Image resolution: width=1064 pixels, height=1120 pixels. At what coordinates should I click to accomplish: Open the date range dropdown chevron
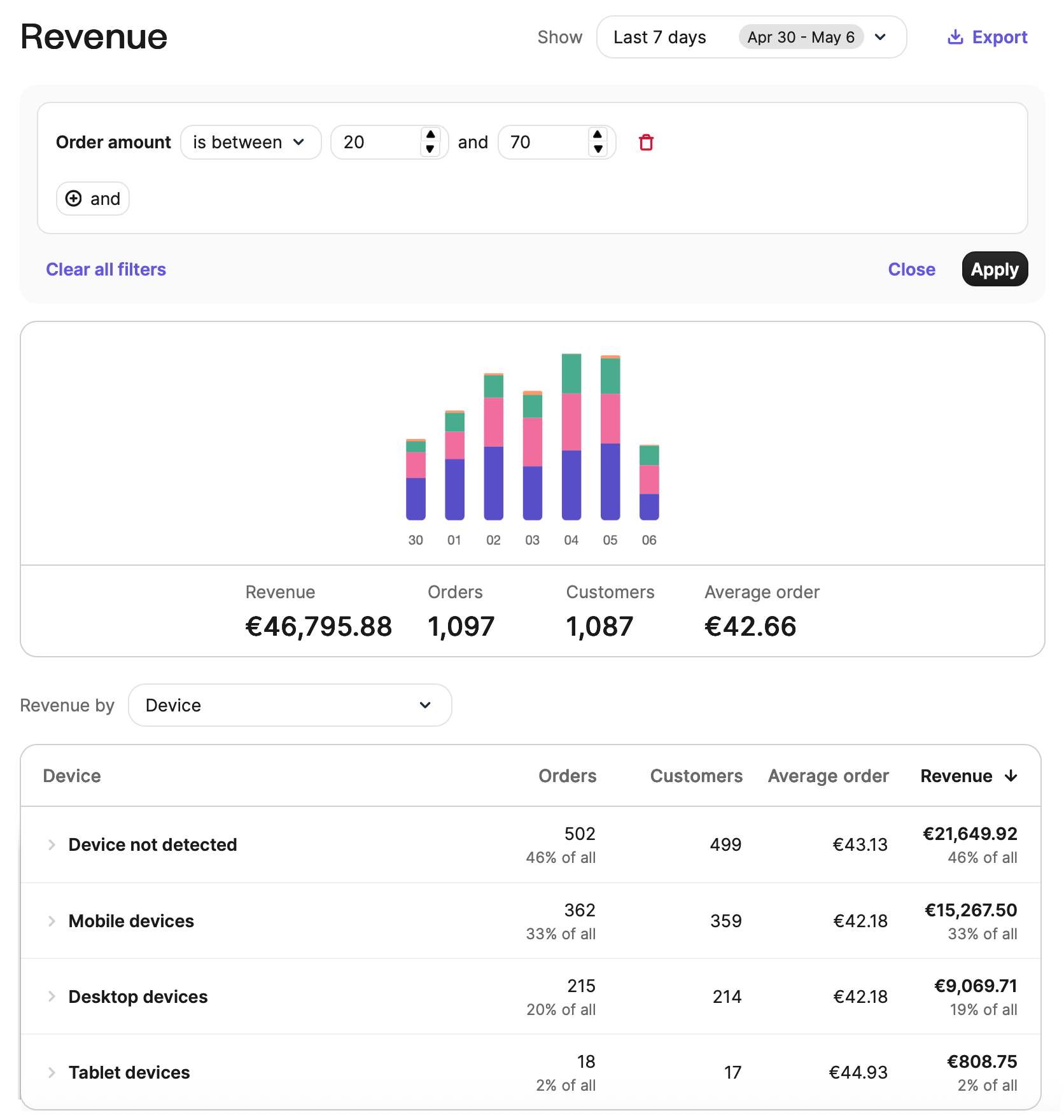[881, 37]
